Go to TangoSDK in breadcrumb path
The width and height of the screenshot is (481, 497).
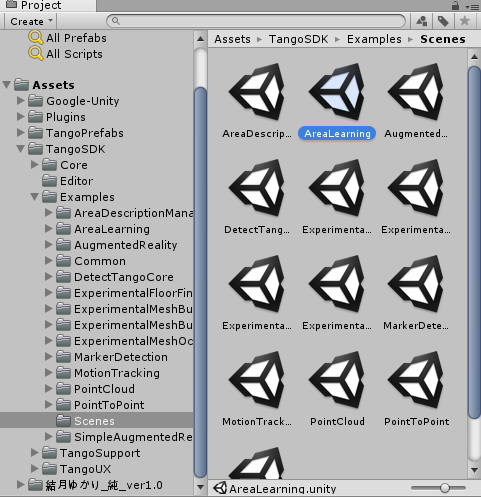click(298, 39)
